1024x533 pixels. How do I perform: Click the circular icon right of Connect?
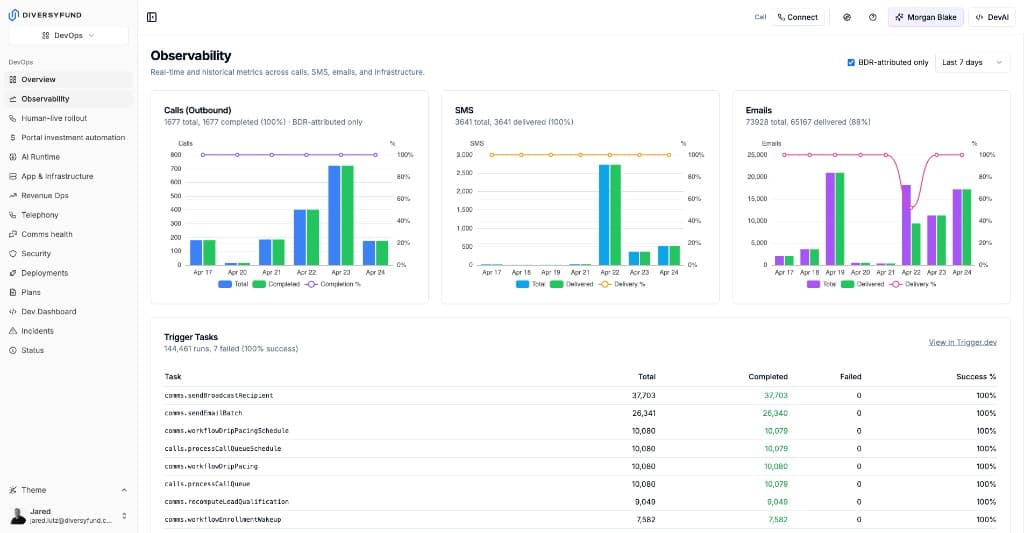pyautogui.click(x=846, y=17)
